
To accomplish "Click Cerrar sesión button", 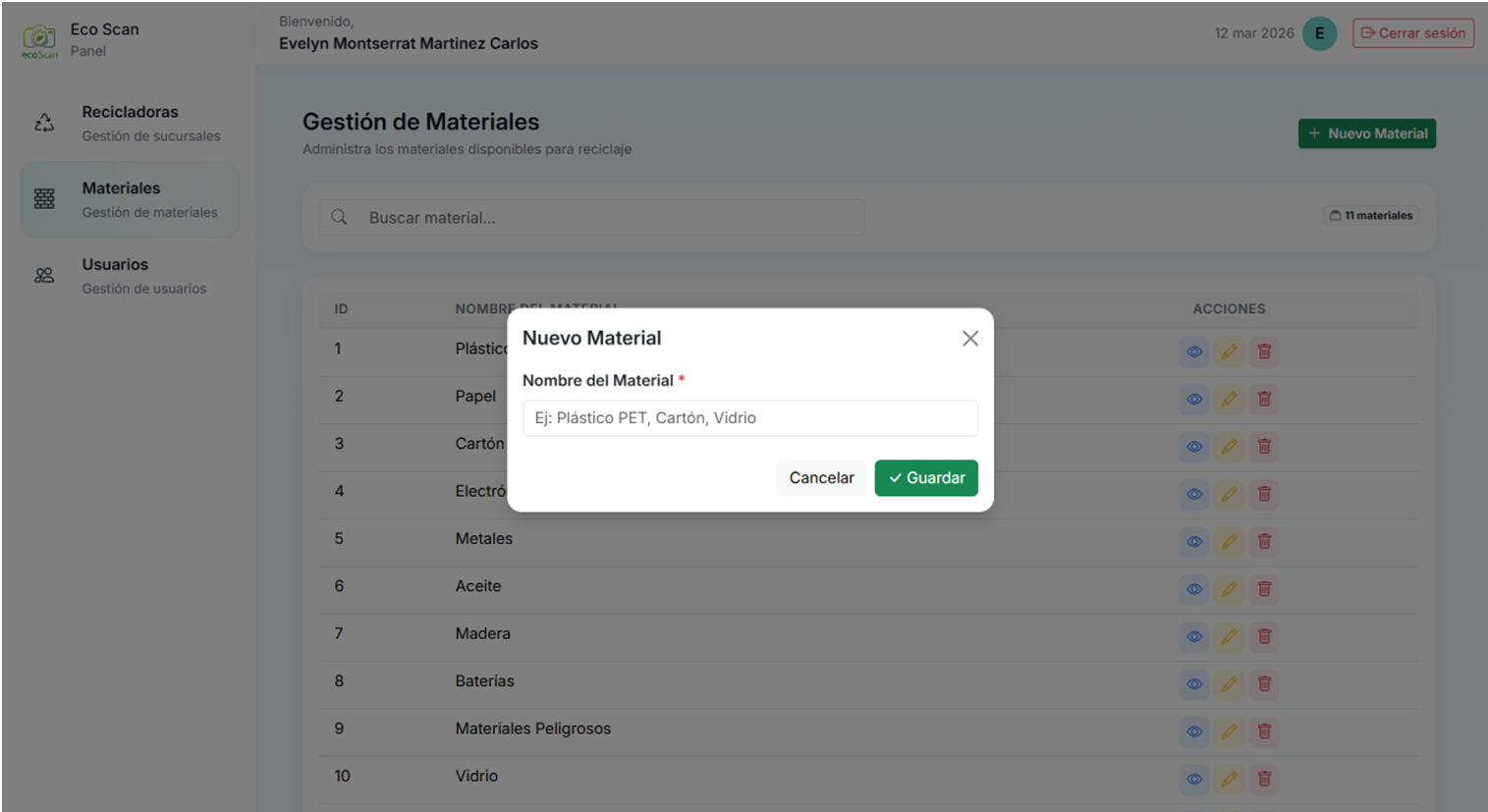I will (x=1413, y=33).
